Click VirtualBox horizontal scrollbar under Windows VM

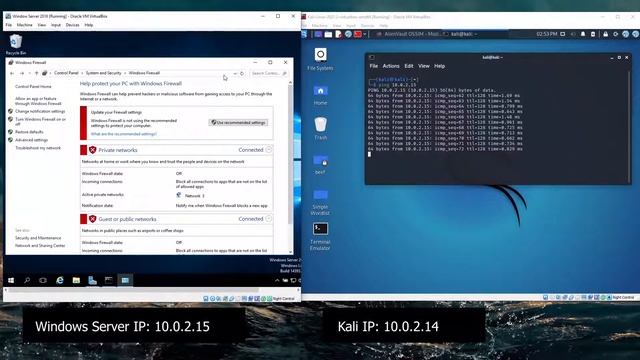(x=133, y=290)
